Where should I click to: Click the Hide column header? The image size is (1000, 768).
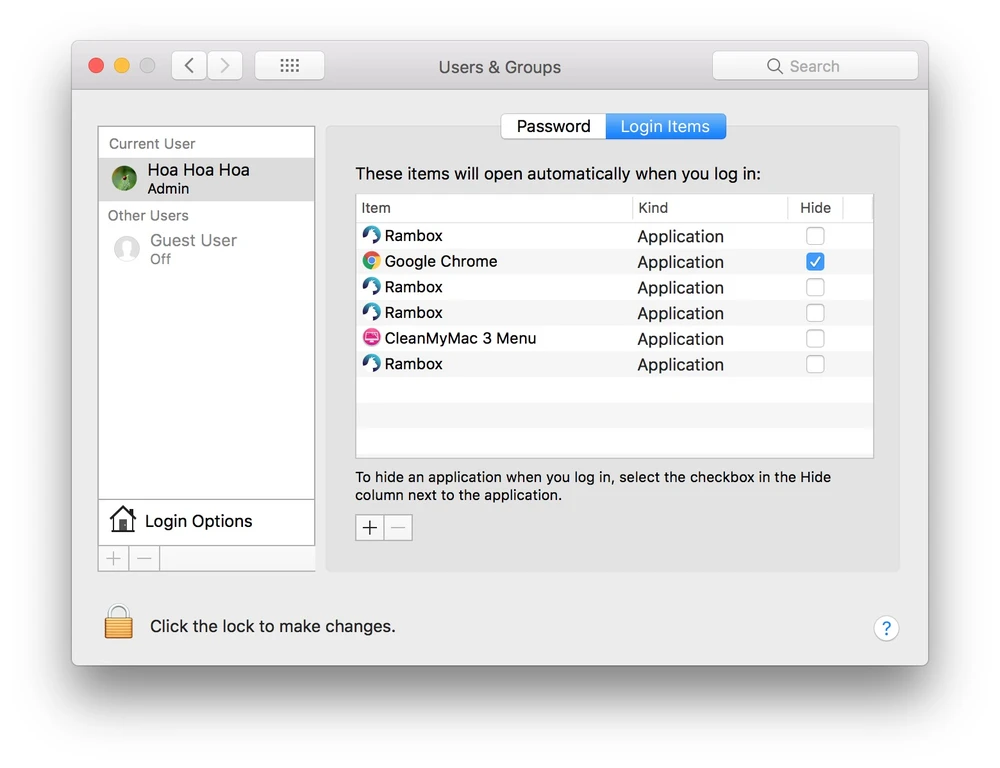(815, 208)
